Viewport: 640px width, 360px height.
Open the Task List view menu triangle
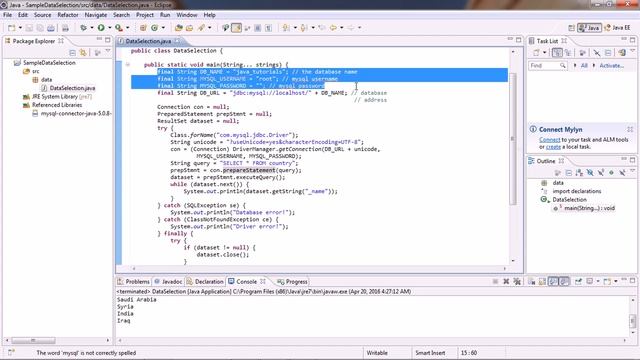[x=632, y=51]
